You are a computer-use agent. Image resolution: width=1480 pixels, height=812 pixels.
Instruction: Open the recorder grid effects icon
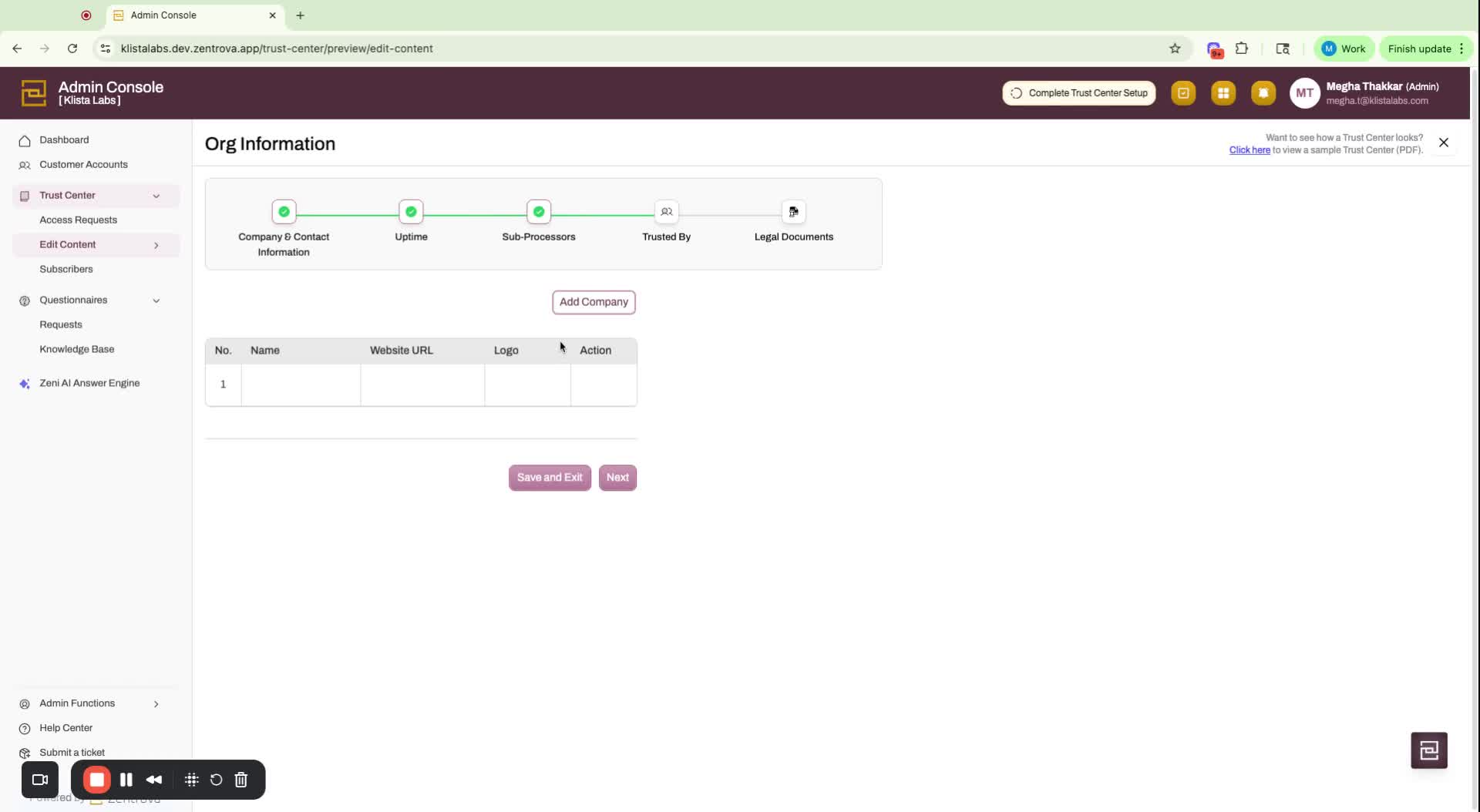192,780
